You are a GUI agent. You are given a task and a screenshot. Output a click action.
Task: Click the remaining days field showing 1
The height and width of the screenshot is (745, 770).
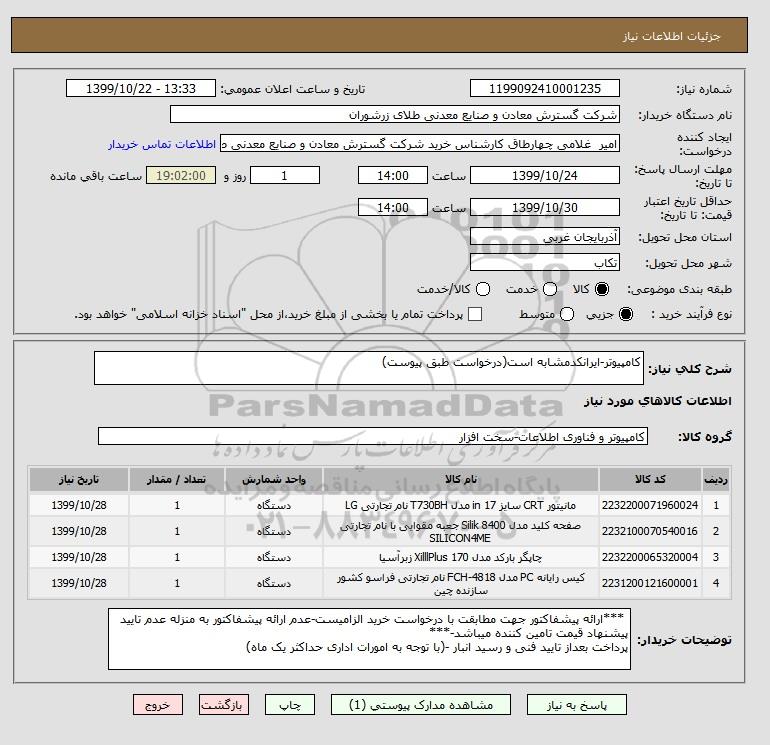285,175
